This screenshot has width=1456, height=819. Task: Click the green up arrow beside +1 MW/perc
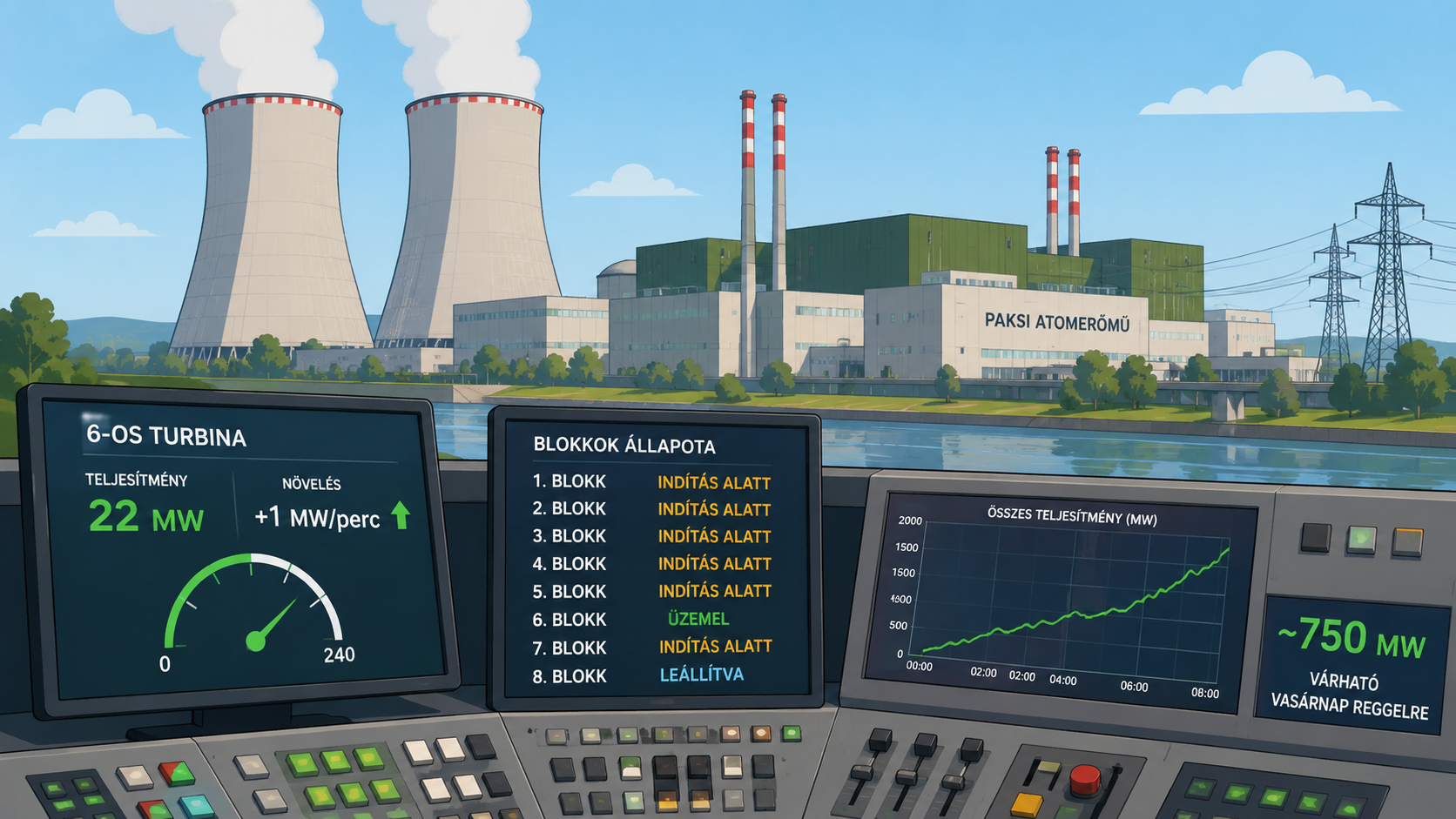coord(401,514)
